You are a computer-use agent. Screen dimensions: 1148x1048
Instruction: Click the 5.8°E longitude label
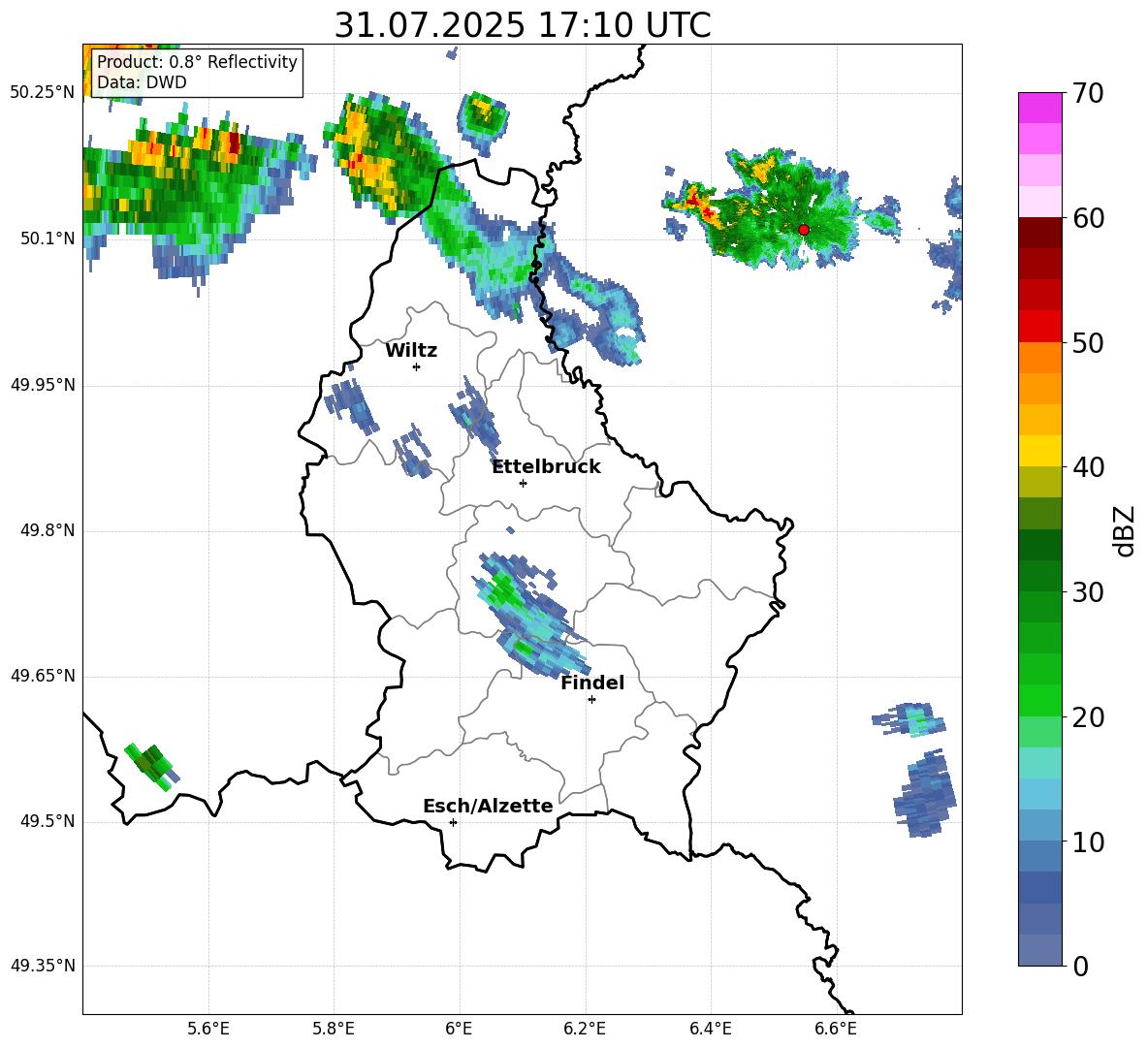pyautogui.click(x=334, y=1030)
